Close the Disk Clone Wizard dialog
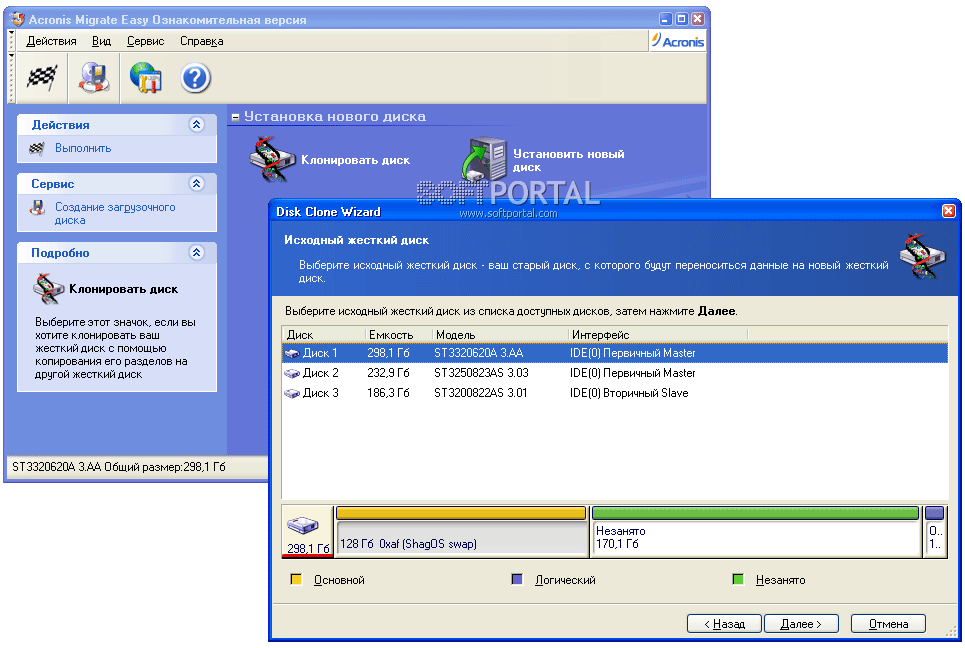Screen dimensions: 965x648 (x=948, y=211)
